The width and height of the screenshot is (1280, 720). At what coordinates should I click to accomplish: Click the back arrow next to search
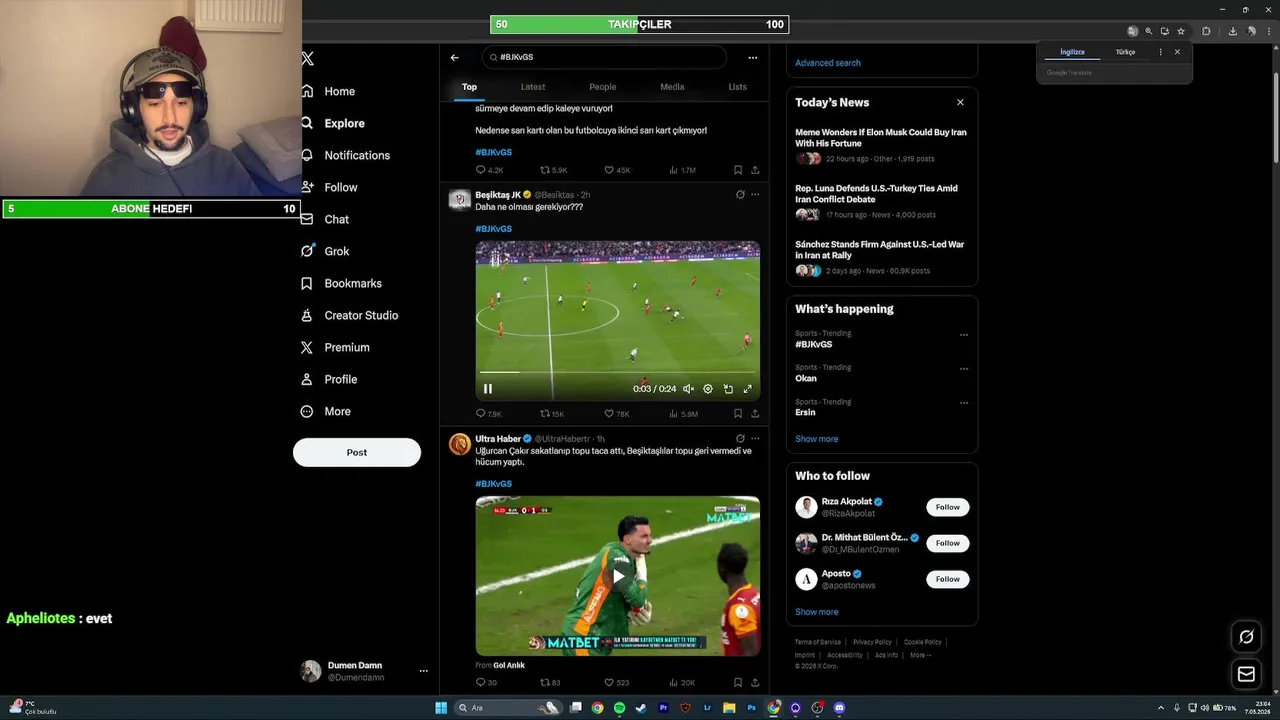tap(454, 57)
